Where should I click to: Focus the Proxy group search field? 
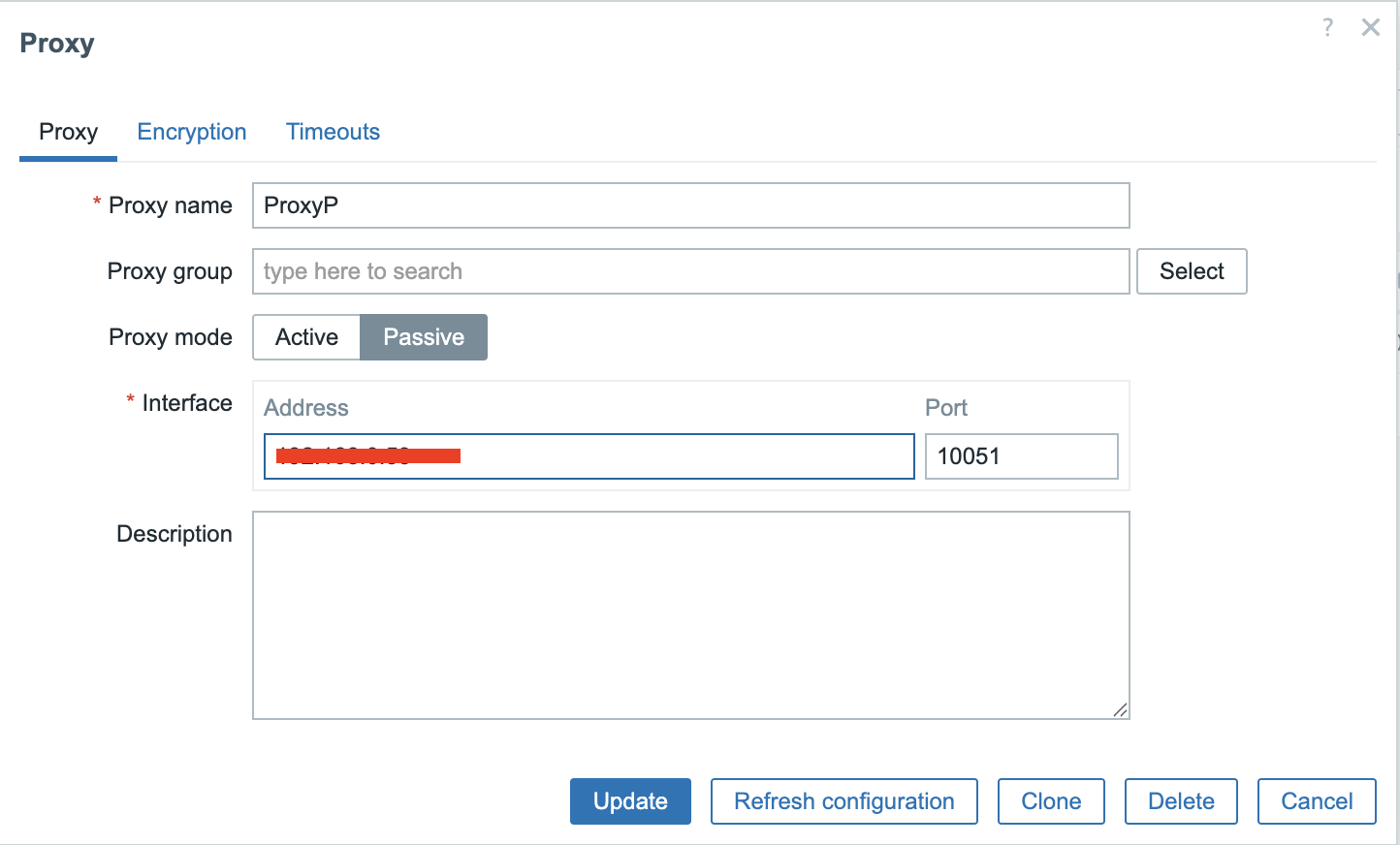point(690,271)
